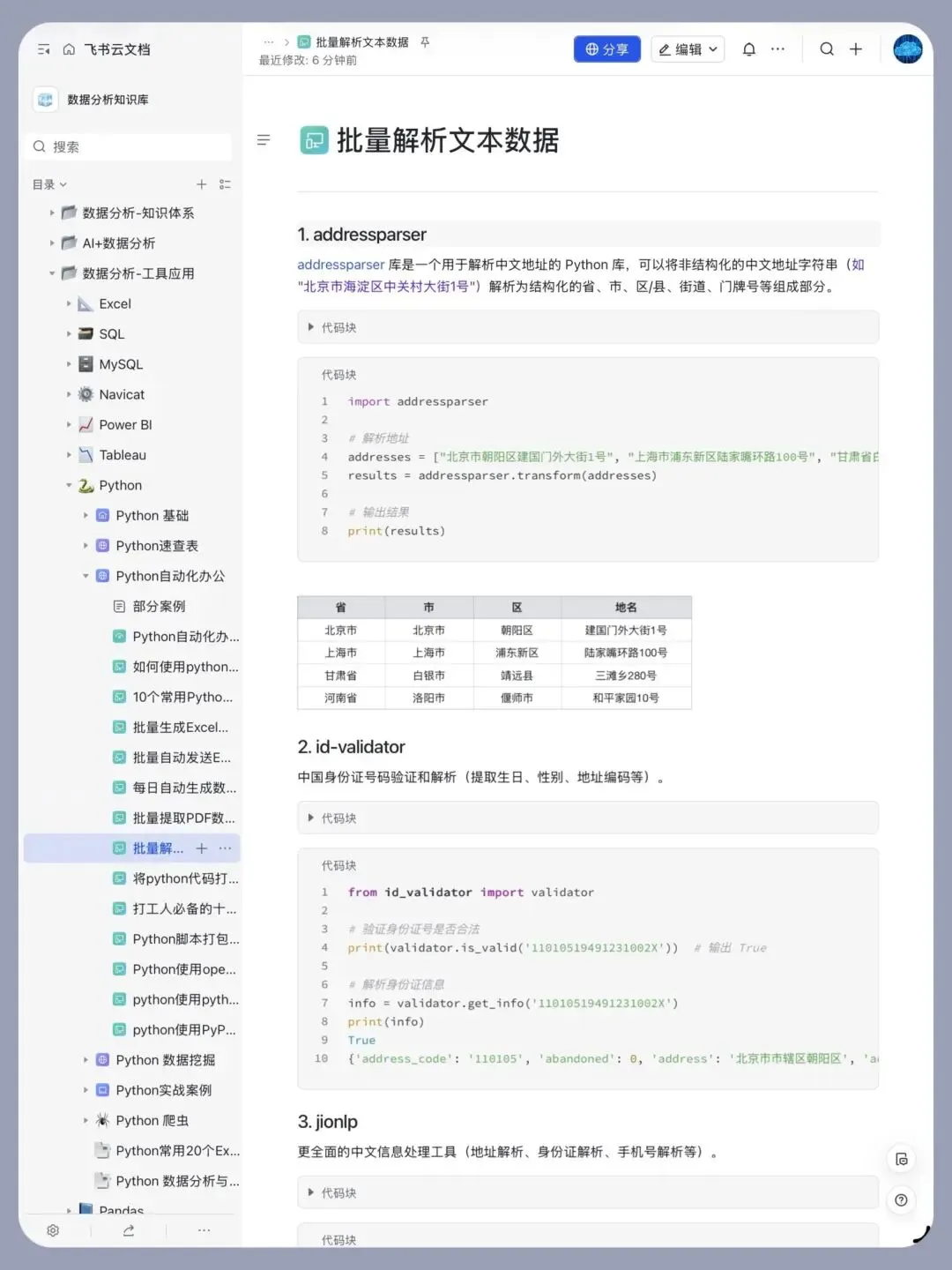The height and width of the screenshot is (1270, 952).
Task: Add a new page with the plus beside 目录
Action: click(201, 184)
